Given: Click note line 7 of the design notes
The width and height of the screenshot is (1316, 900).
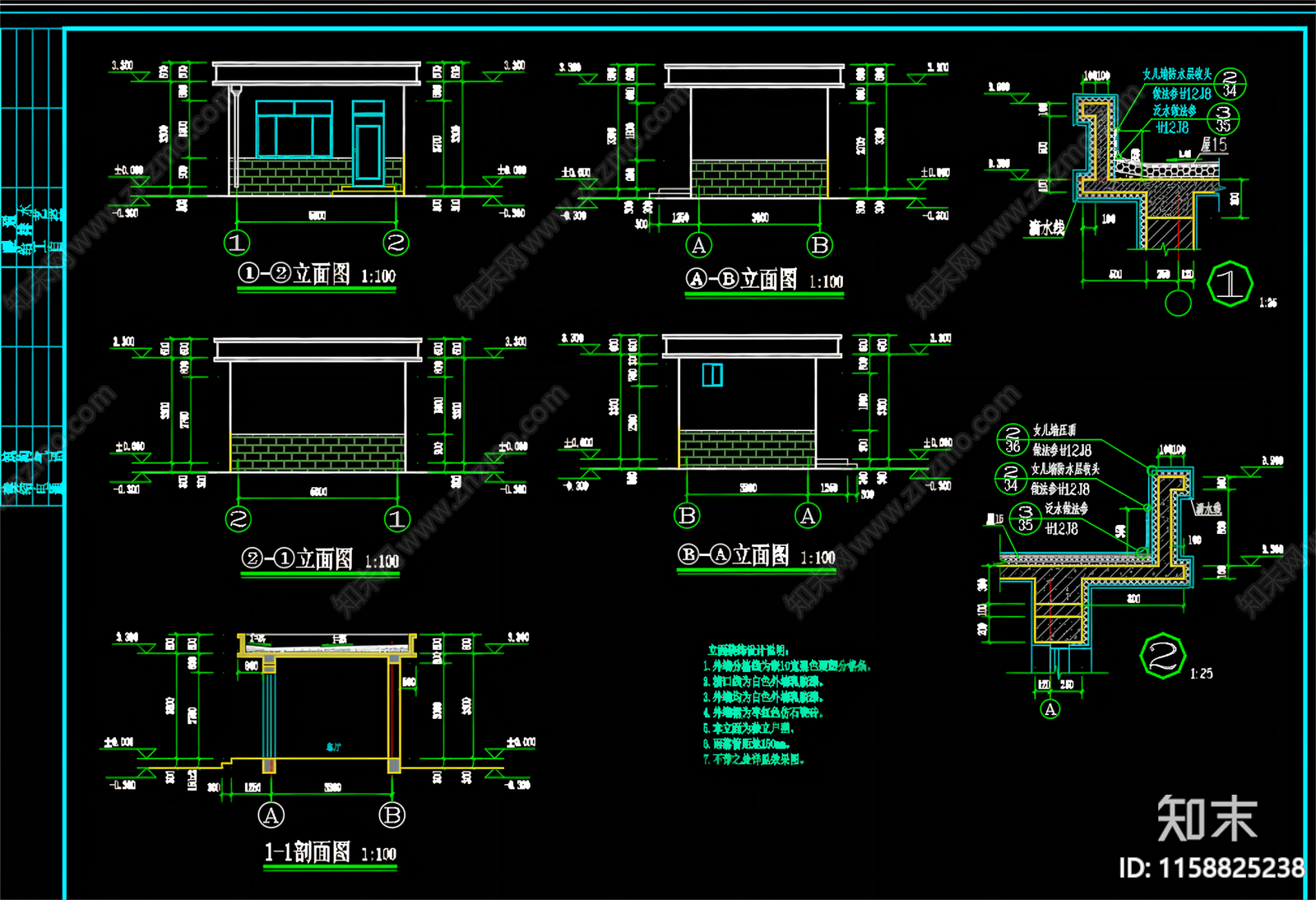Looking at the screenshot, I should pyautogui.click(x=753, y=759).
